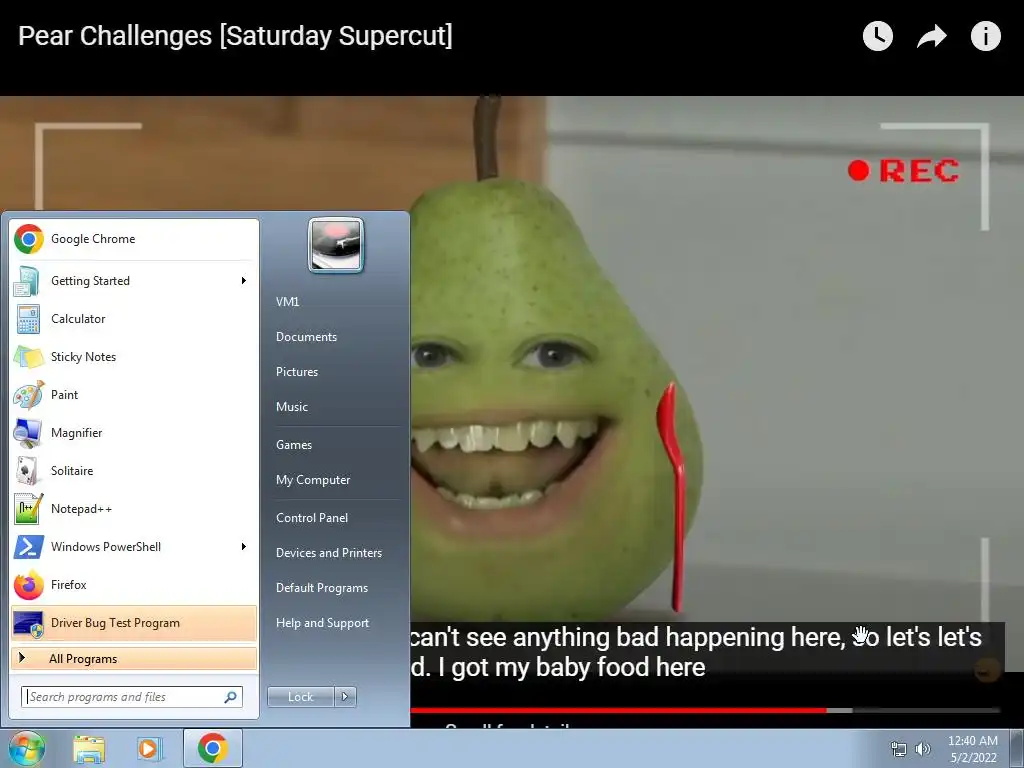Open Windows Media Player from taskbar
The width and height of the screenshot is (1024, 768).
click(149, 748)
